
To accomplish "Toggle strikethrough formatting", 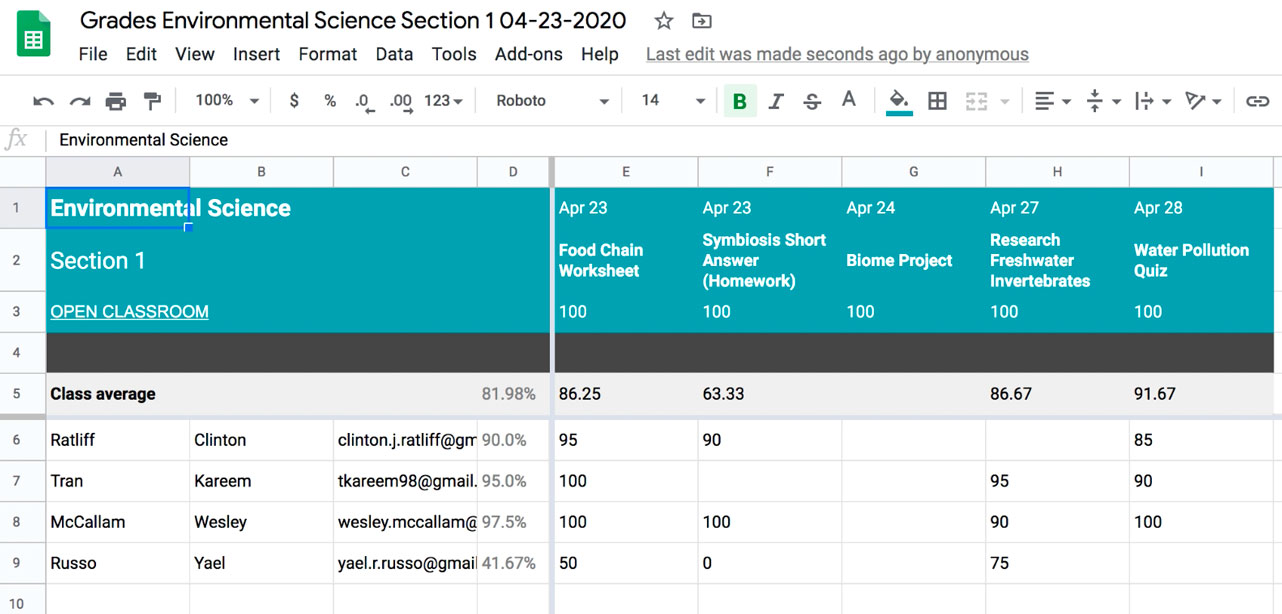I will (x=812, y=100).
